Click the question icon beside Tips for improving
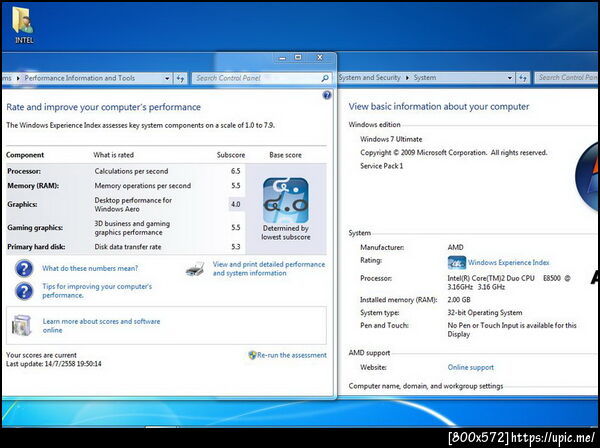This screenshot has height=448, width=600. point(24,291)
